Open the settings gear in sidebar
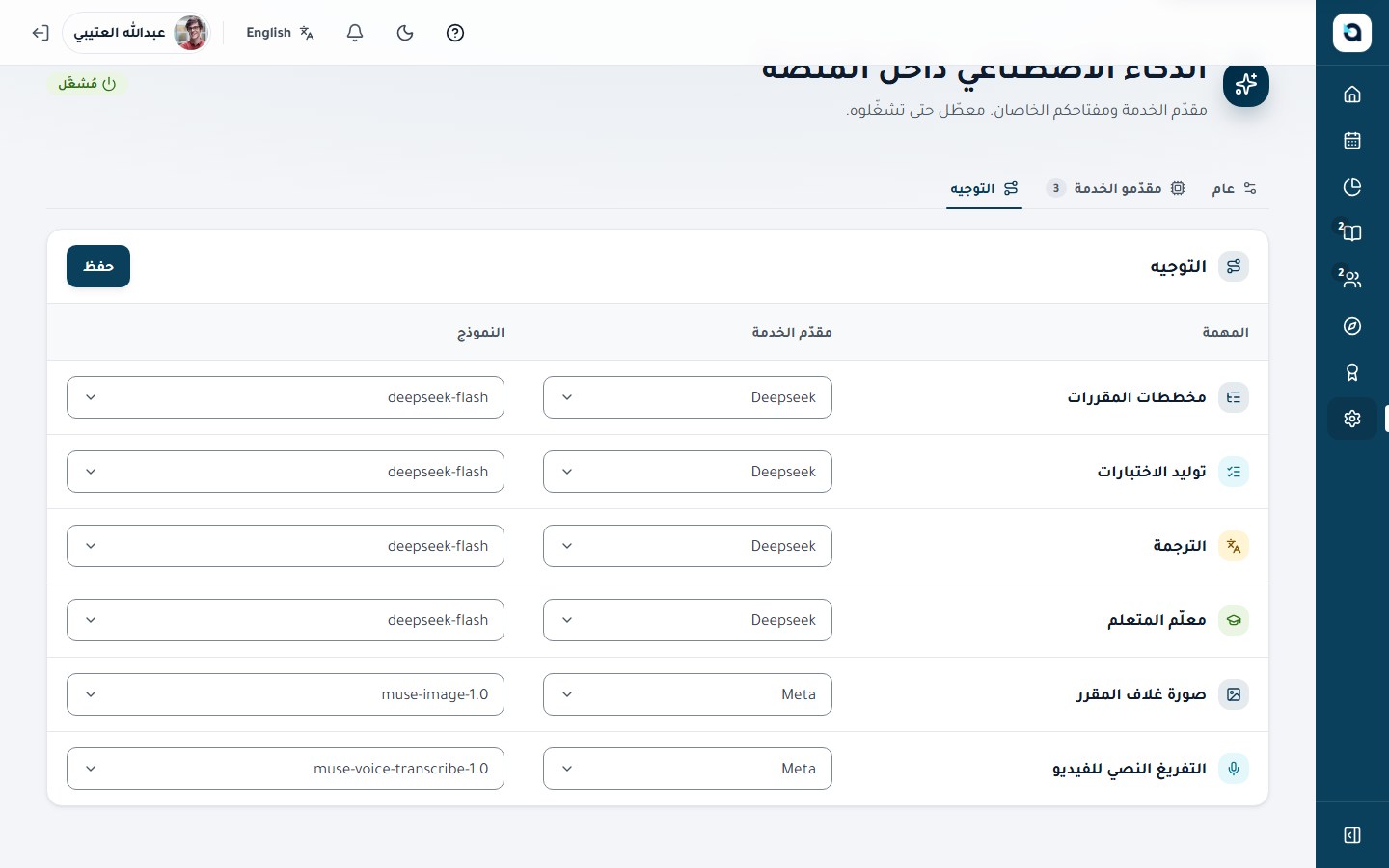The image size is (1389, 868). (x=1351, y=419)
